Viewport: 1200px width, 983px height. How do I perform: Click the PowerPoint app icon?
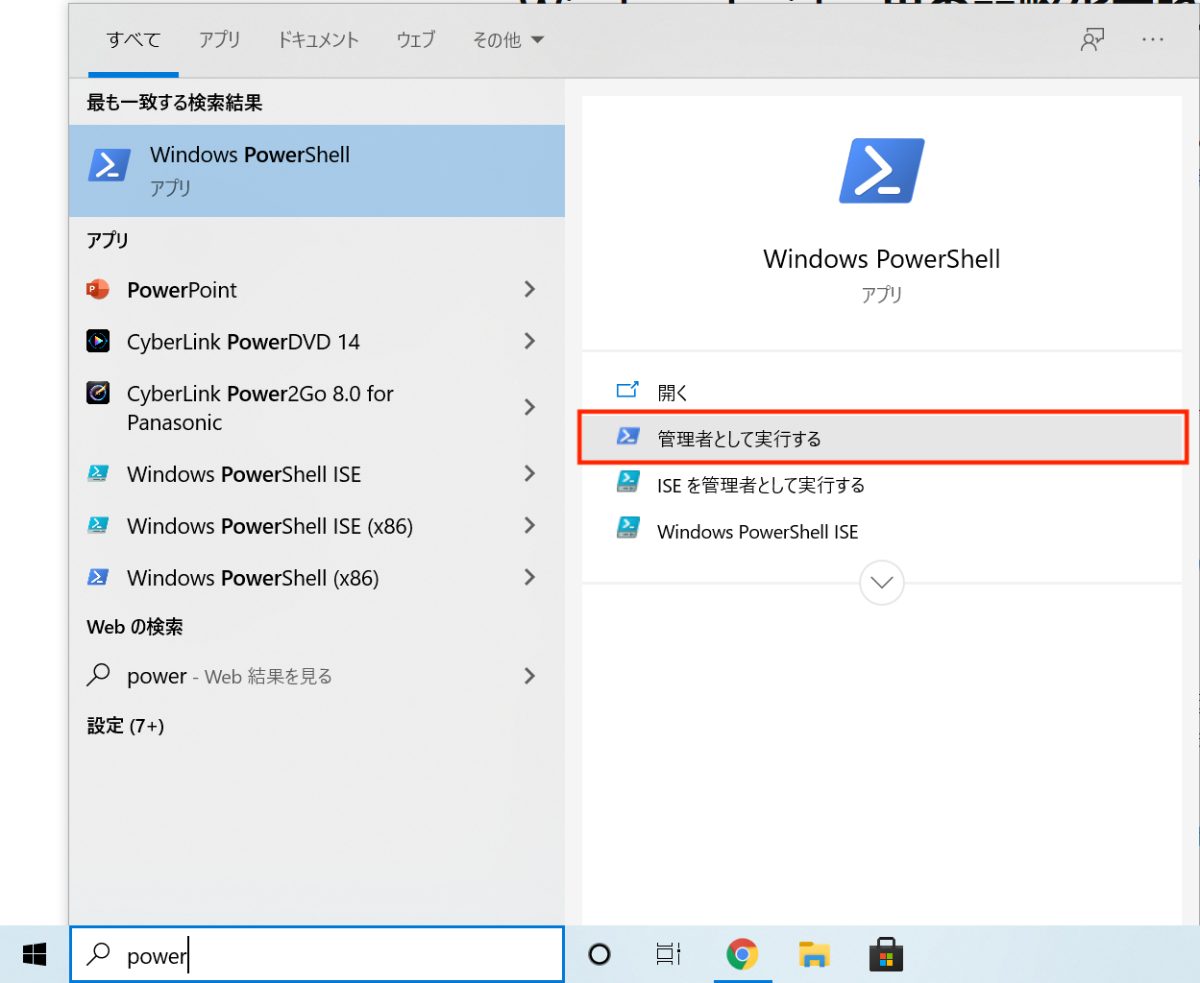(x=98, y=290)
